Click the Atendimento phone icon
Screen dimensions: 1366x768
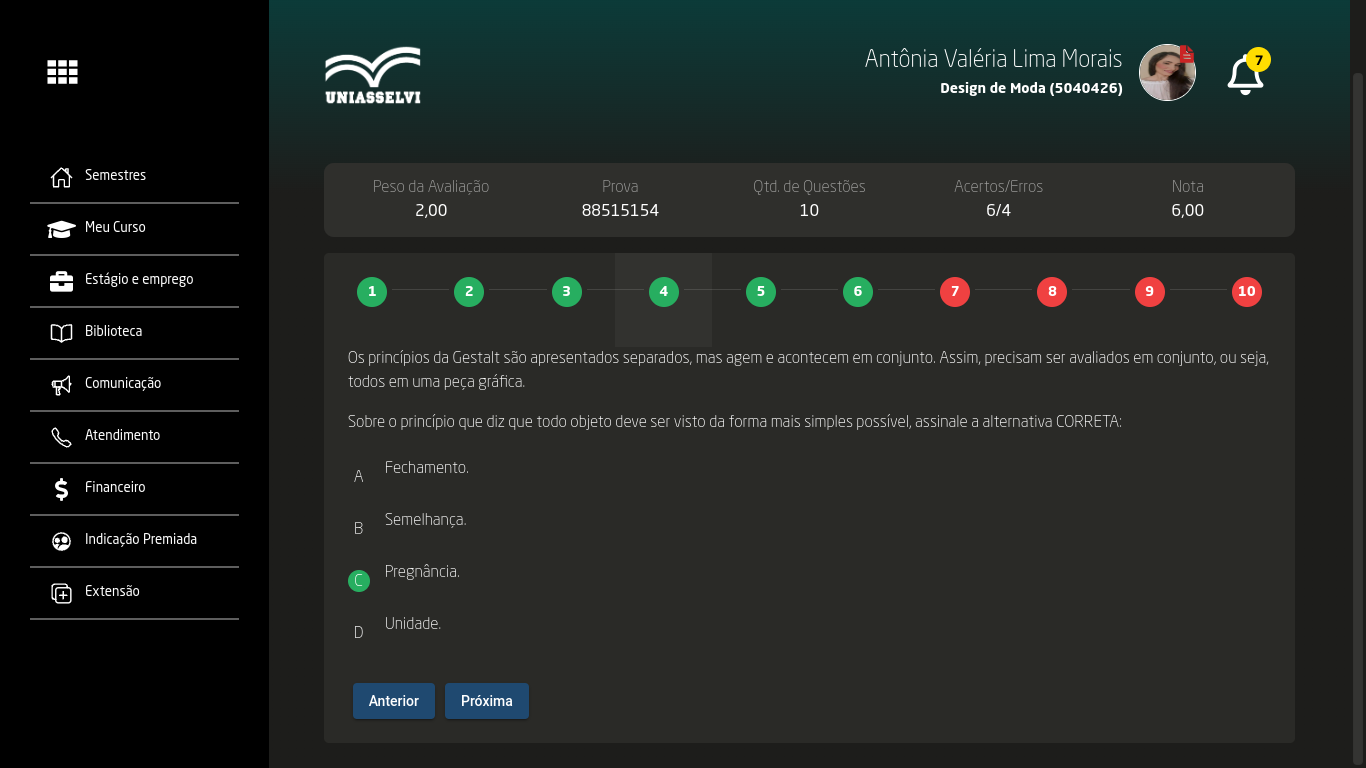pos(61,437)
